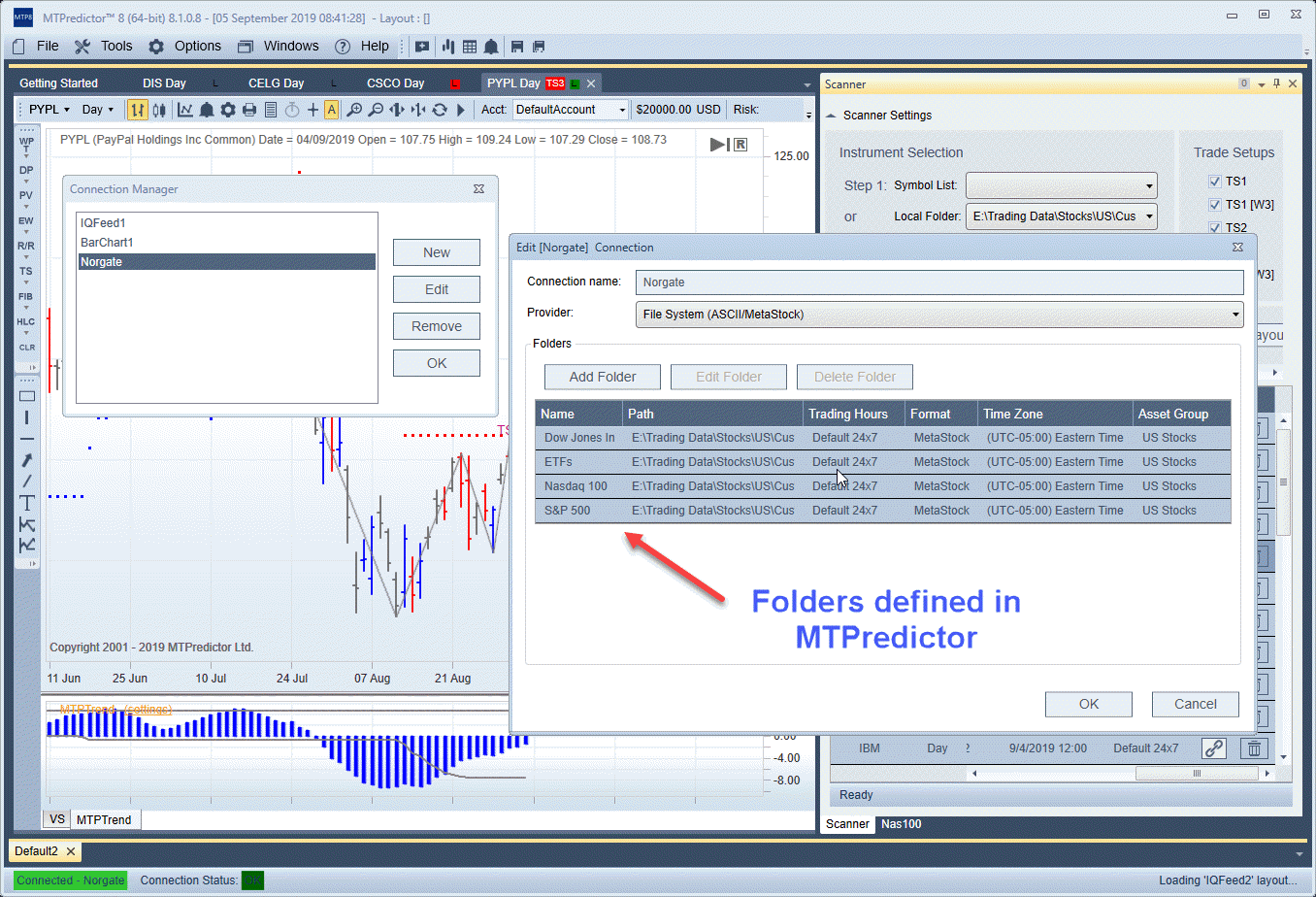The image size is (1316, 897).
Task: Click Cancel in Edit Connection dialog
Action: pyautogui.click(x=1196, y=704)
